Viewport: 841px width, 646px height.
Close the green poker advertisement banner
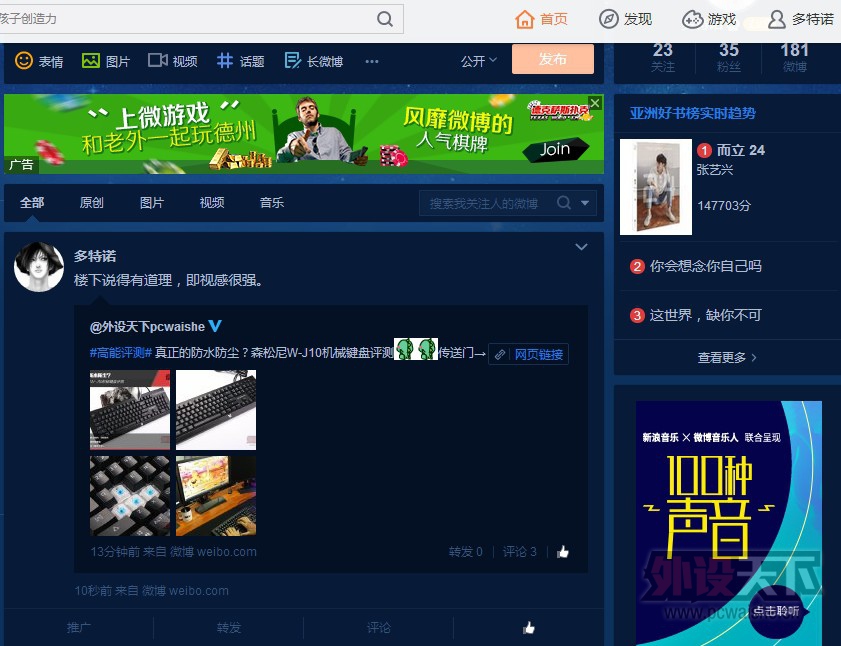click(595, 102)
